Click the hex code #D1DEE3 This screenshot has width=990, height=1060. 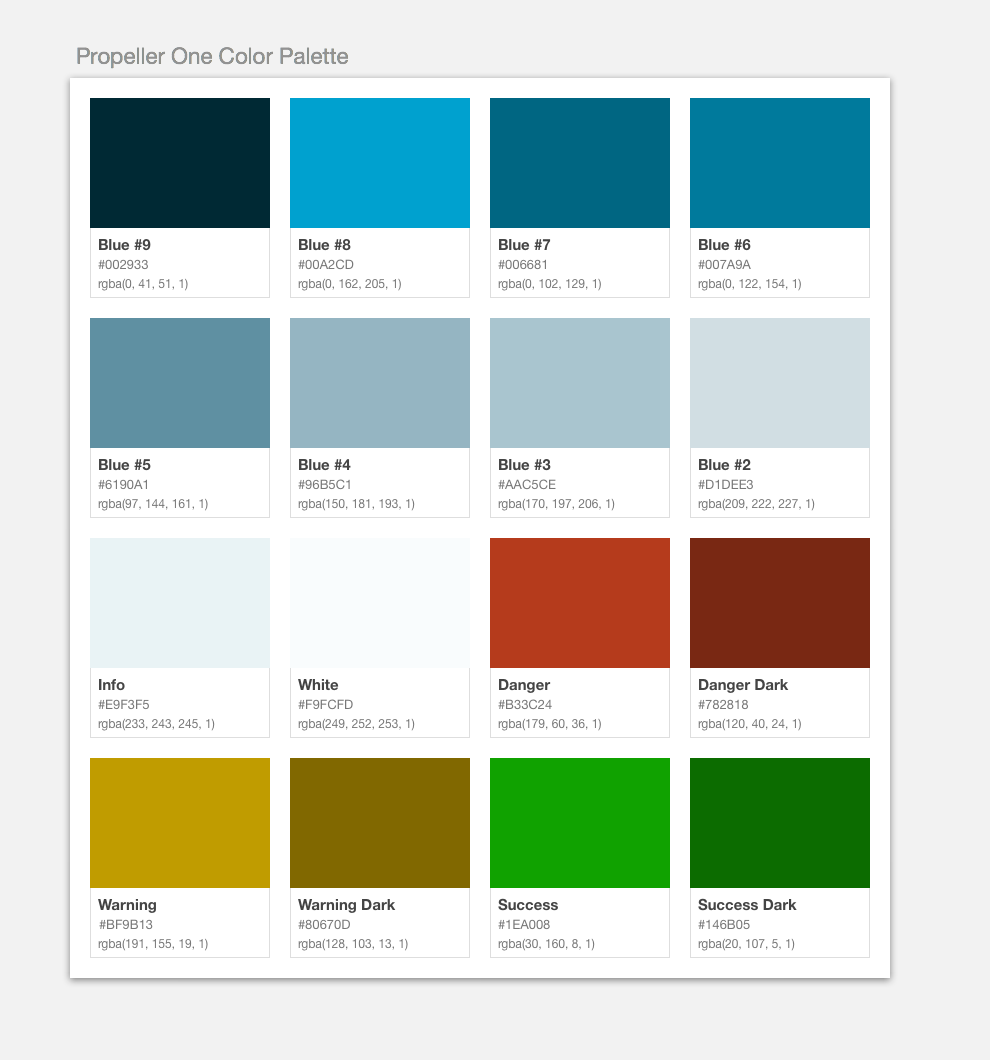tap(726, 485)
